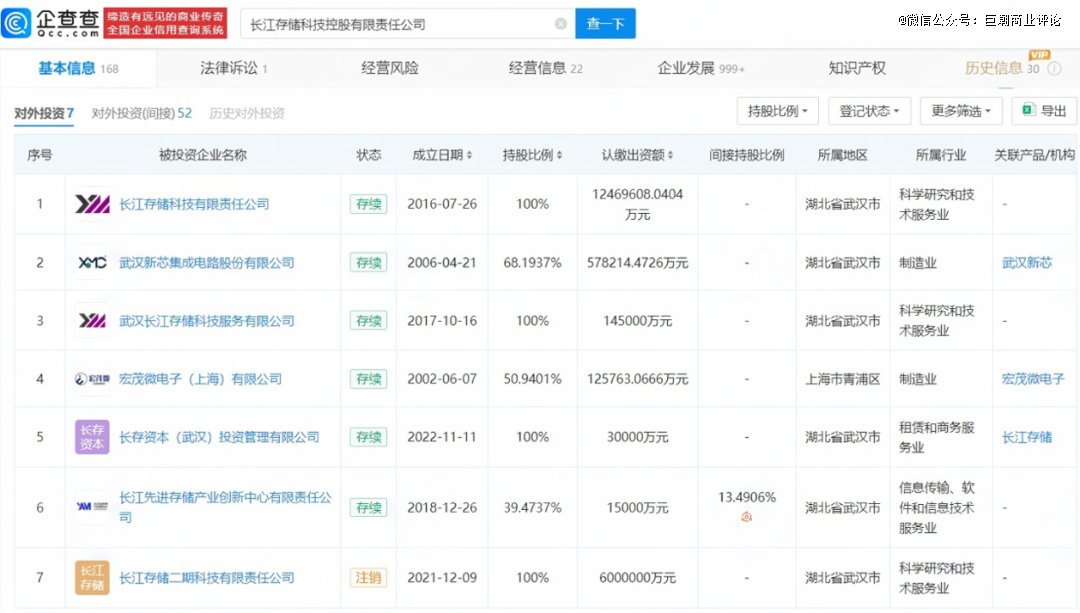
Task: Click the 2002-06-07 establishment date
Action: (x=442, y=379)
